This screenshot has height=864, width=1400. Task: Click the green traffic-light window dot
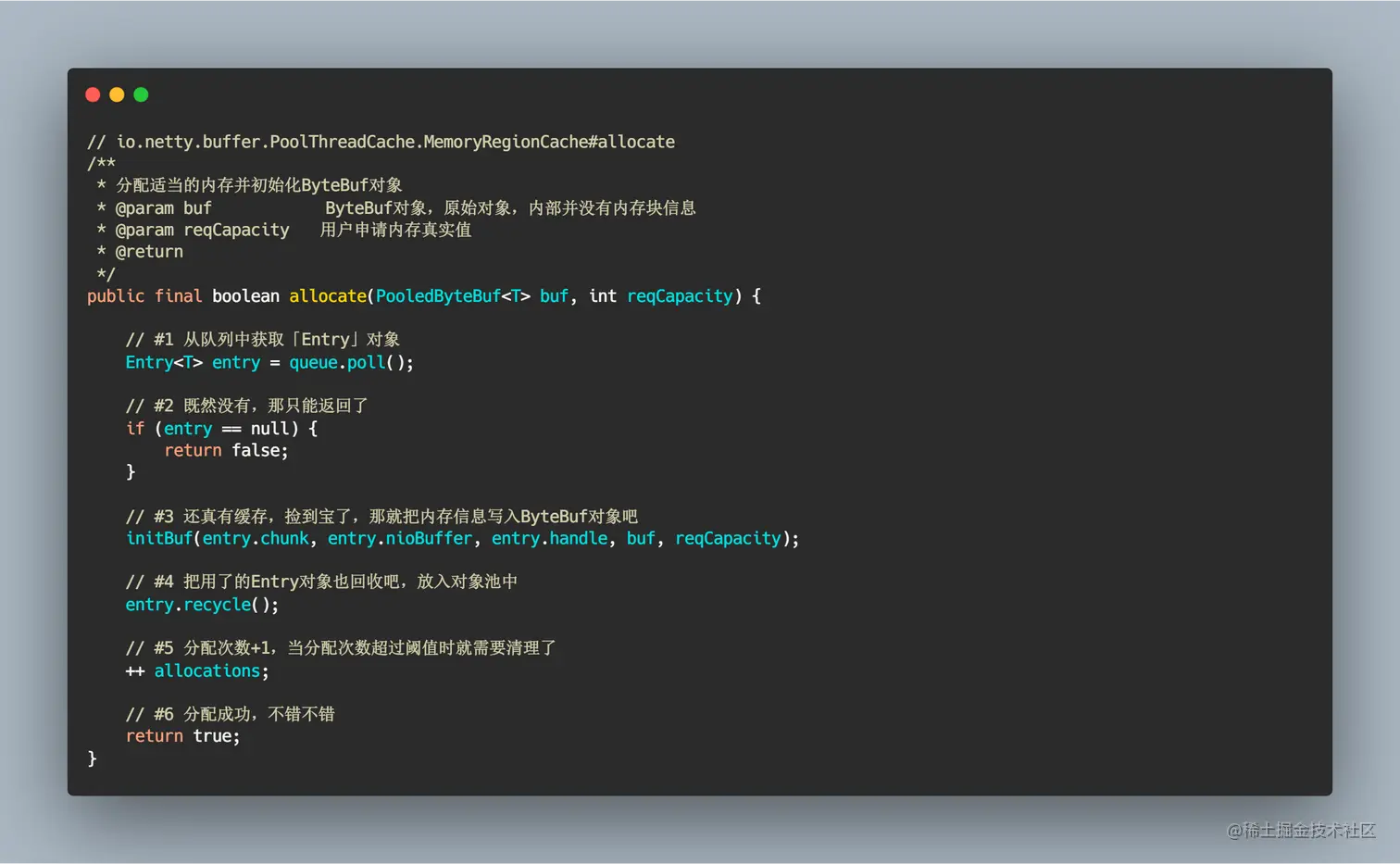pos(140,94)
